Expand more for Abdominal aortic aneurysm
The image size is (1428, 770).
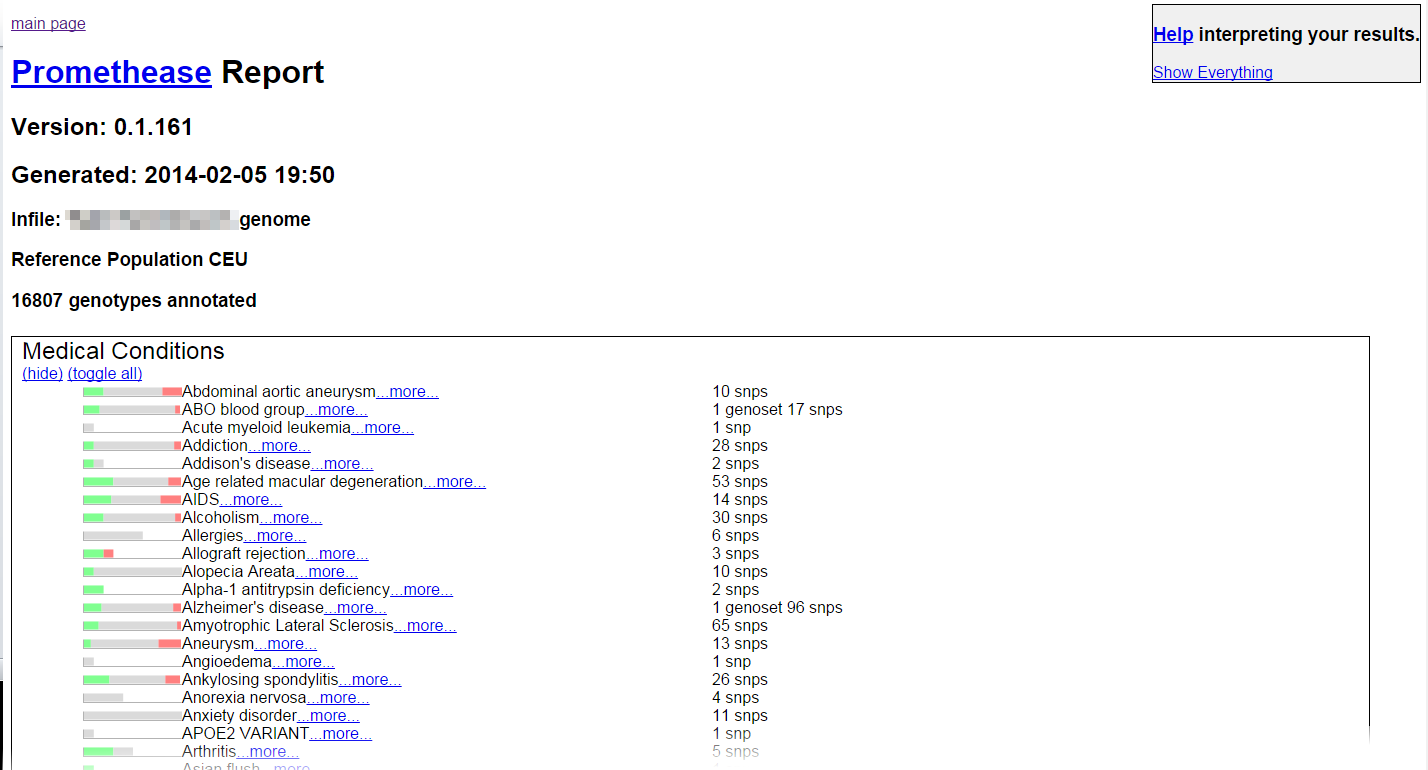point(407,392)
